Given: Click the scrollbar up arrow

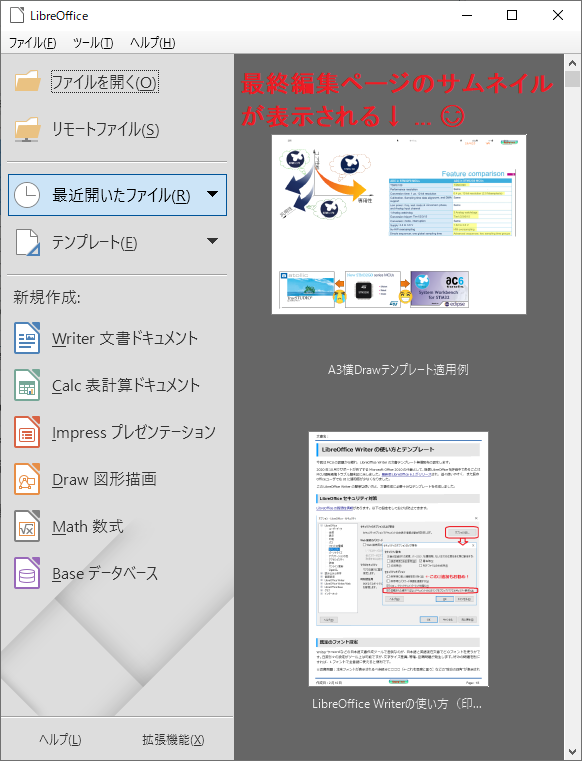Looking at the screenshot, I should [x=572, y=62].
